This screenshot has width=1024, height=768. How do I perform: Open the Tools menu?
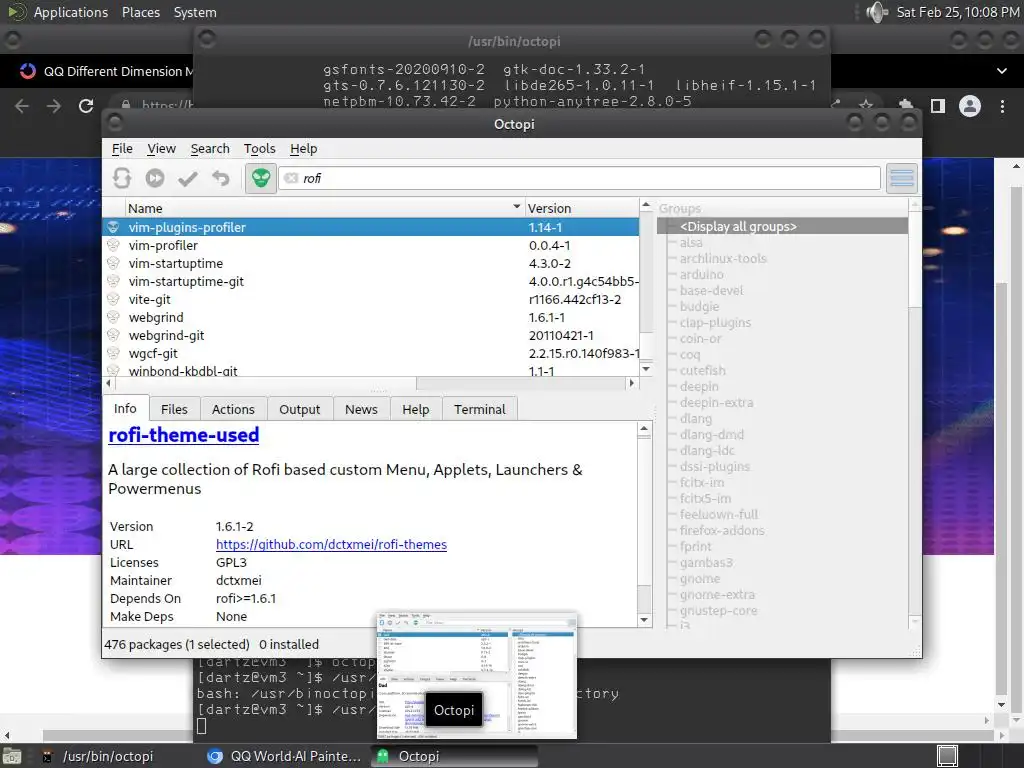[x=259, y=149]
